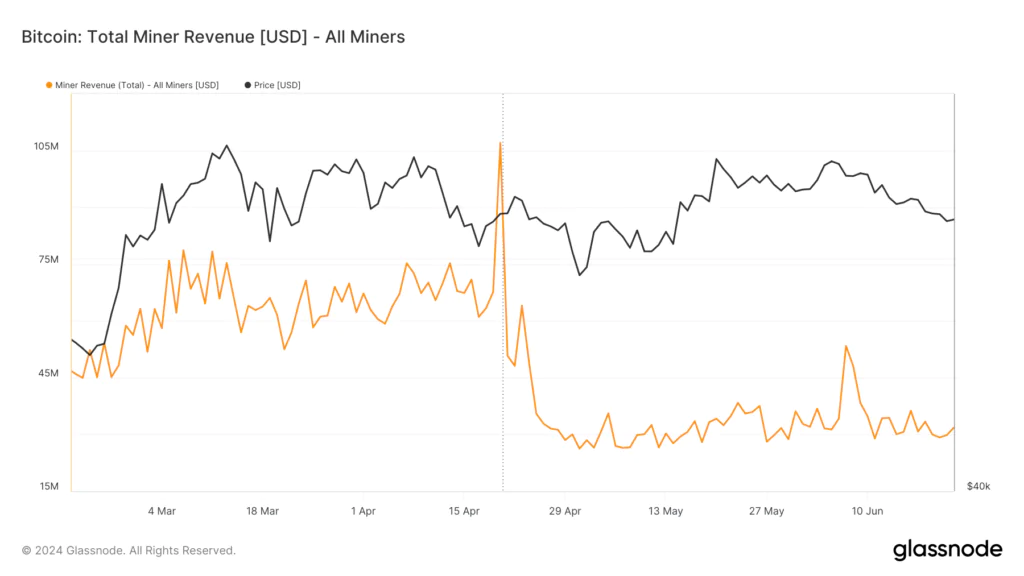Toggle the Price [USD] legend label

[x=277, y=85]
